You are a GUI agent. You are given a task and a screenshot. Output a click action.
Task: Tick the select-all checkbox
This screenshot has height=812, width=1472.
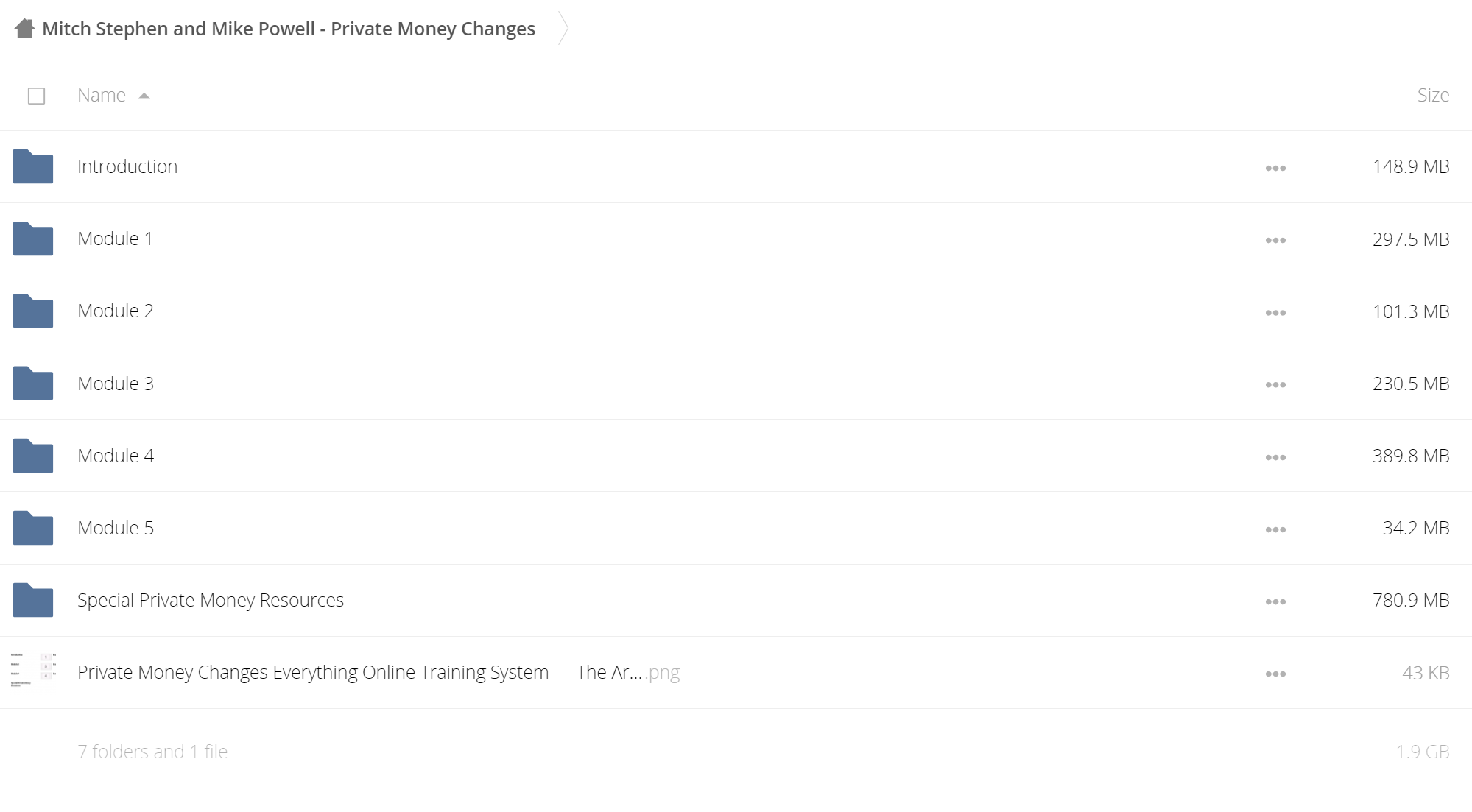click(x=36, y=96)
